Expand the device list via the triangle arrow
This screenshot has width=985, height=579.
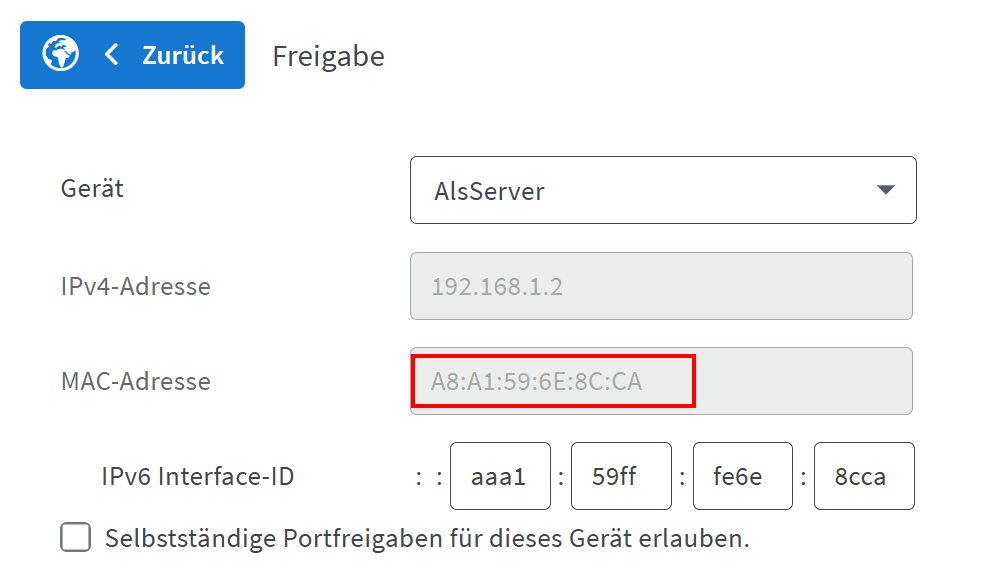tap(886, 190)
